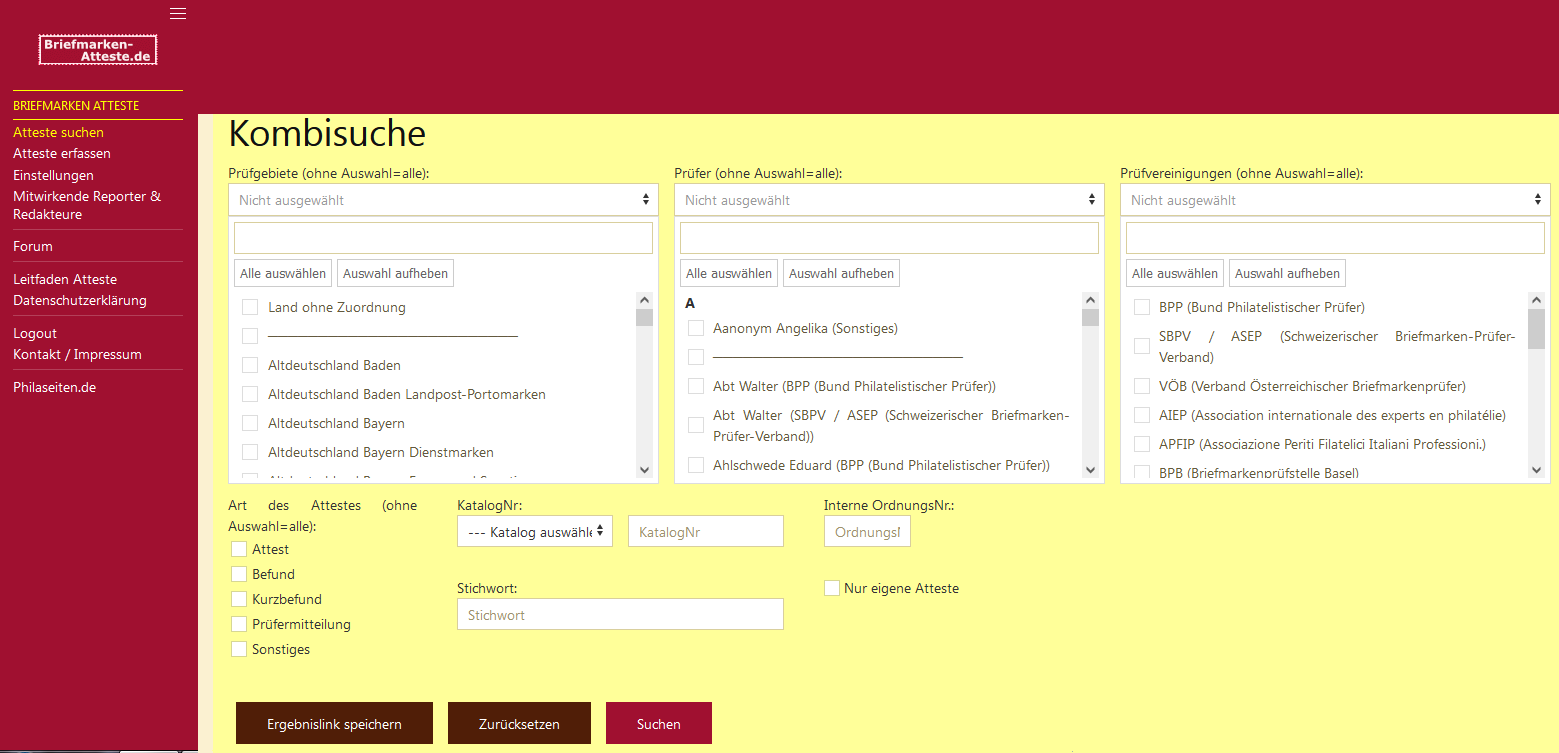Image resolution: width=1559 pixels, height=753 pixels.
Task: Click the Briefmarken-Atteste.de logo
Action: pyautogui.click(x=98, y=50)
